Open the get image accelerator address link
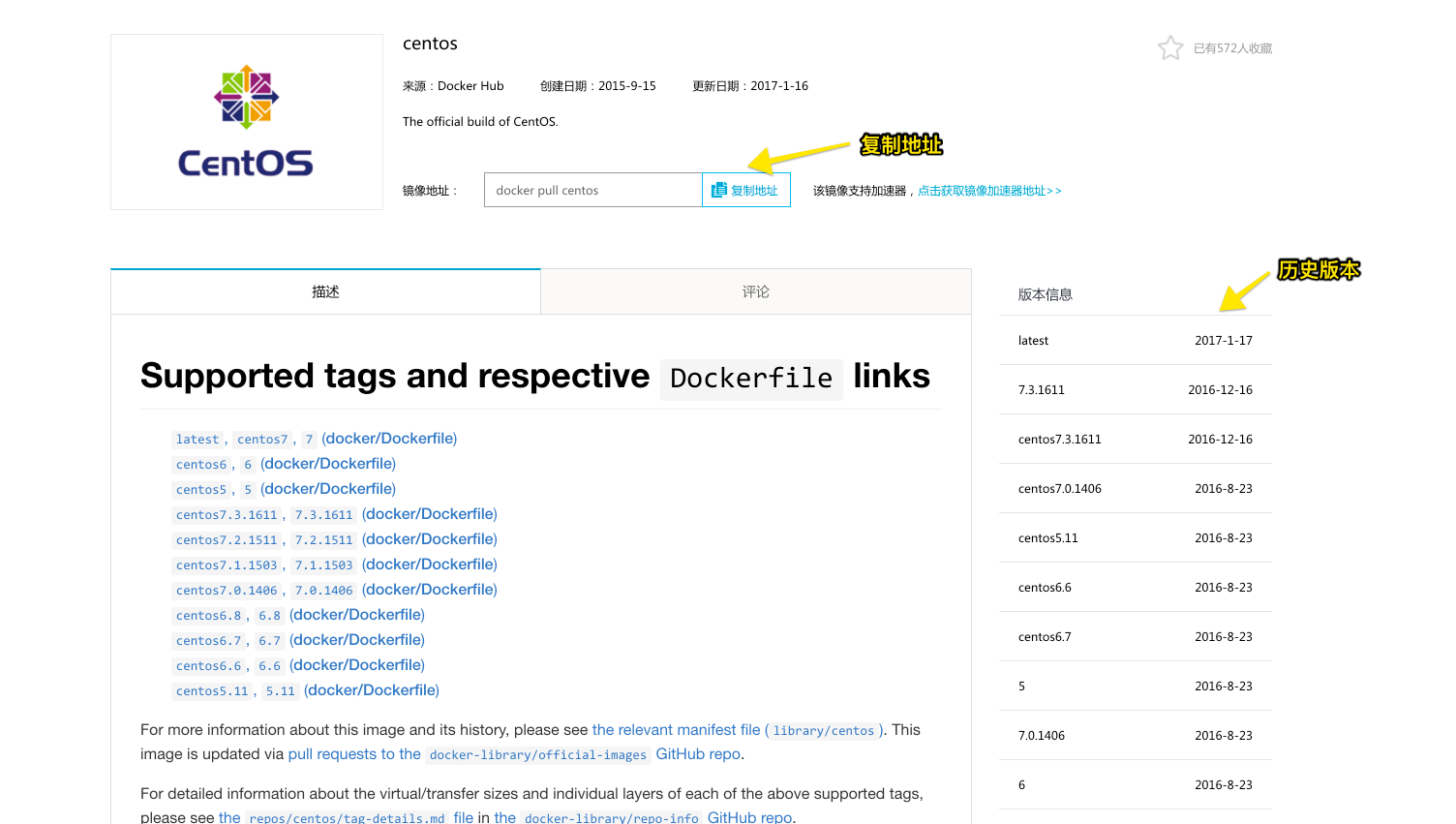Viewport: 1456px width, 824px height. pyautogui.click(x=989, y=191)
